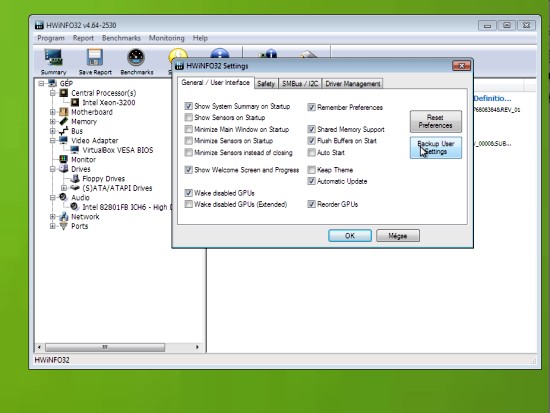Collapse the Central Processor(s) node

[x=53, y=93]
